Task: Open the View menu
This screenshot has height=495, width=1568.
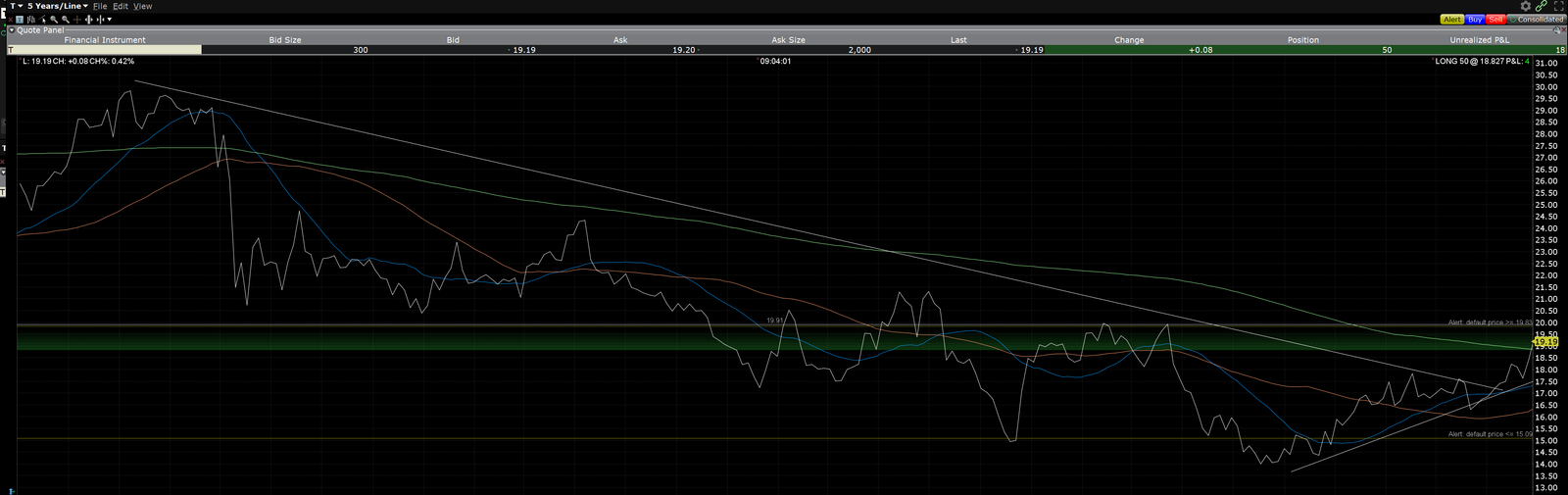Action: (142, 6)
